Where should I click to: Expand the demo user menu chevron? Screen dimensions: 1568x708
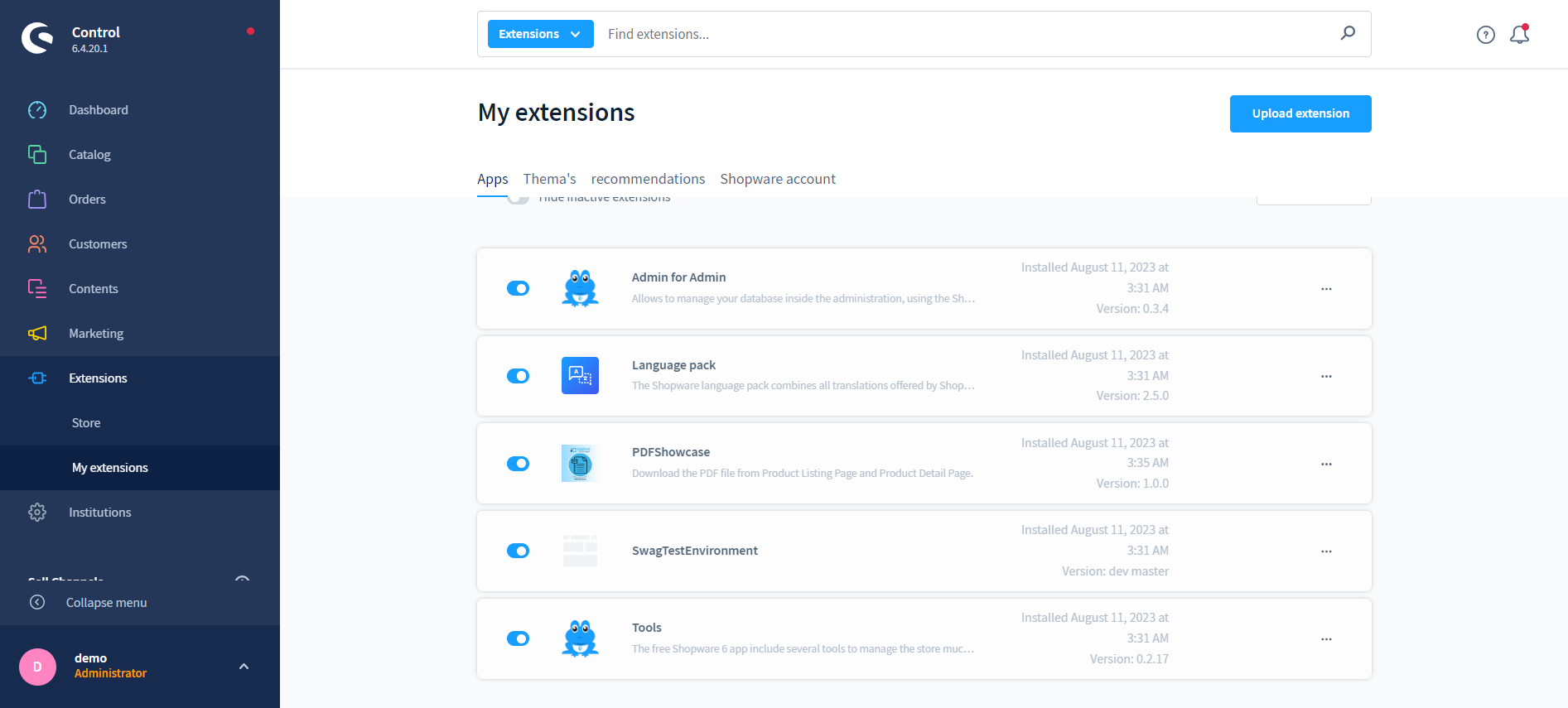[x=244, y=667]
